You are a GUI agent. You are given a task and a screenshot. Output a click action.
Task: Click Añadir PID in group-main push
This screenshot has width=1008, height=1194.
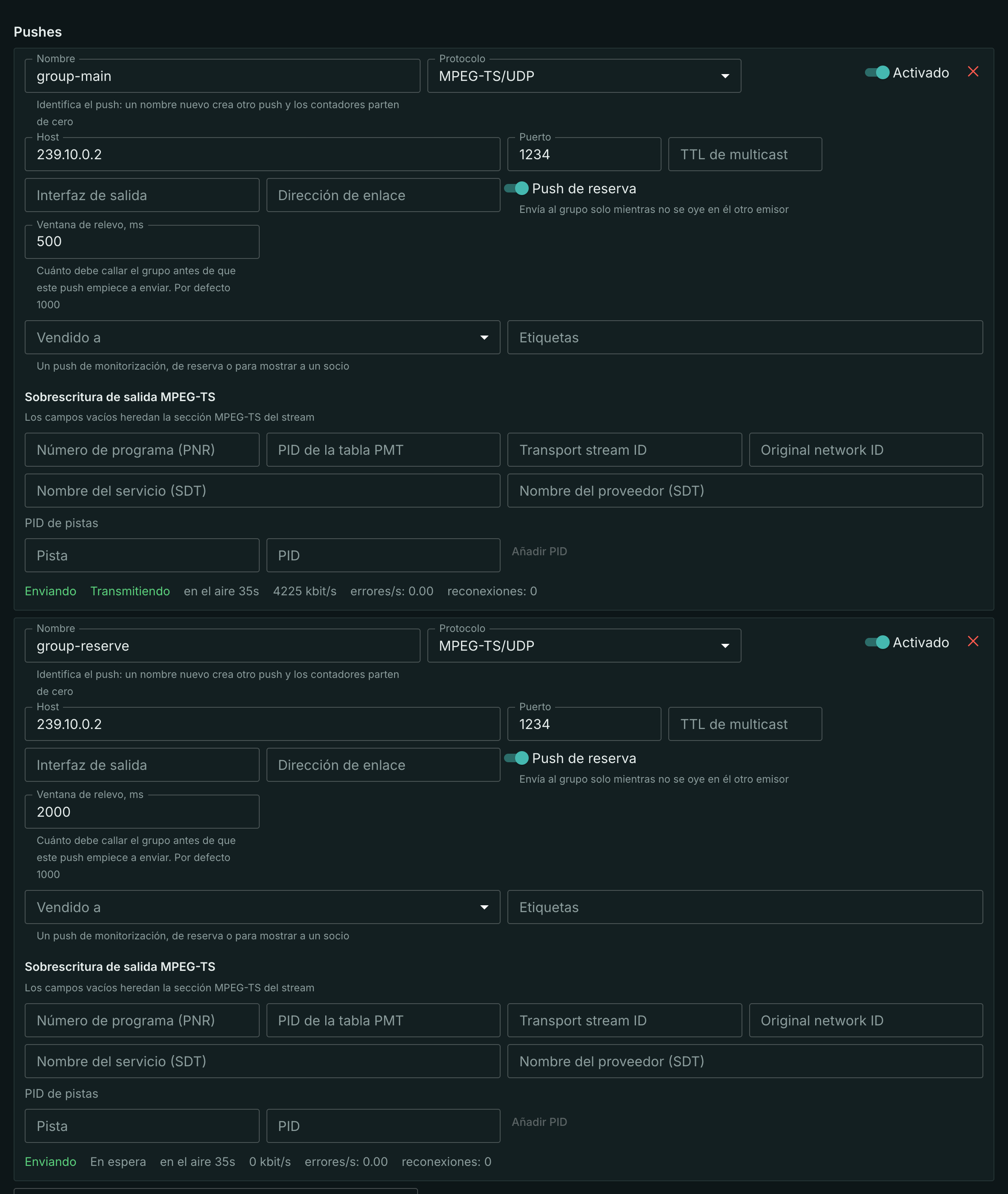tap(539, 551)
